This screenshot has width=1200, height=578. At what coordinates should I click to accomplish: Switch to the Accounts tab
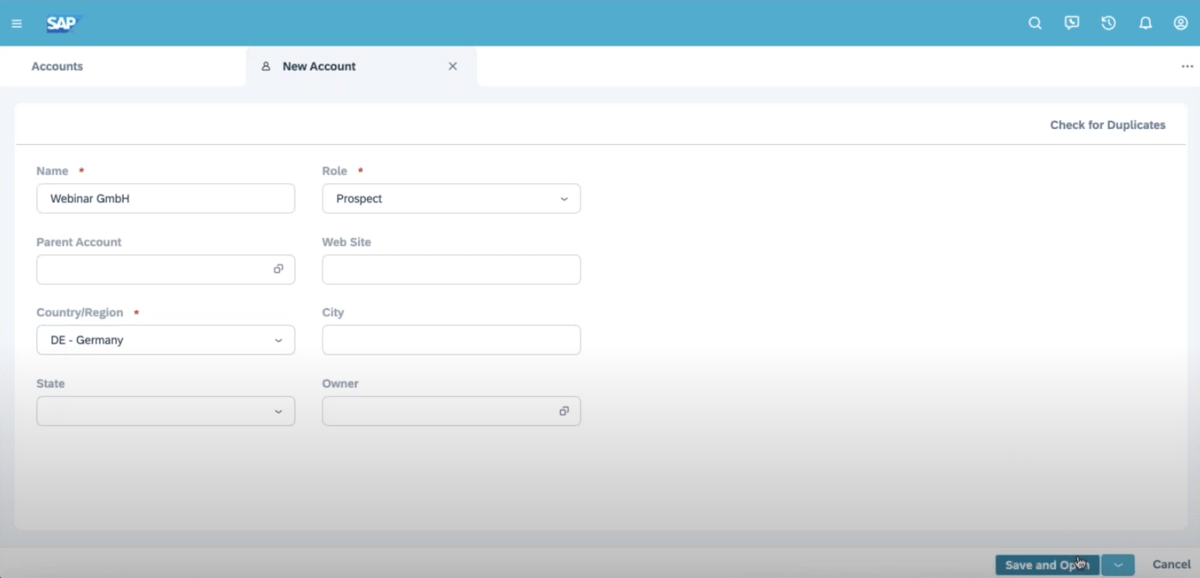click(x=57, y=66)
